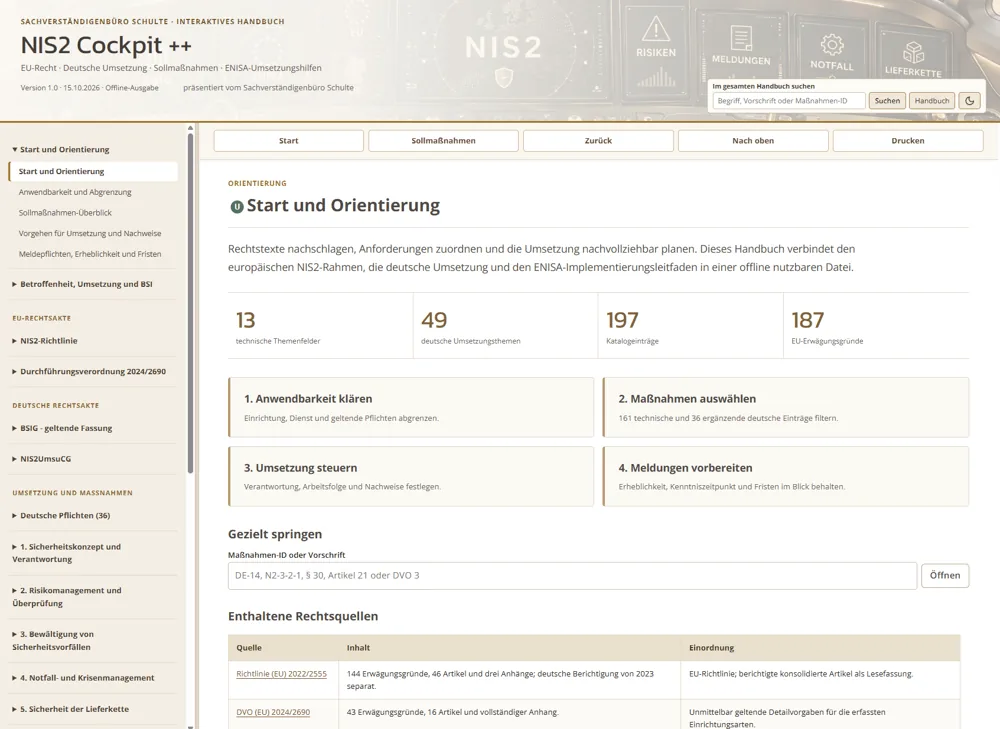The image size is (1000, 729).
Task: Expand Betroffenheit, Umsetzung und BSI
Action: coord(82,284)
